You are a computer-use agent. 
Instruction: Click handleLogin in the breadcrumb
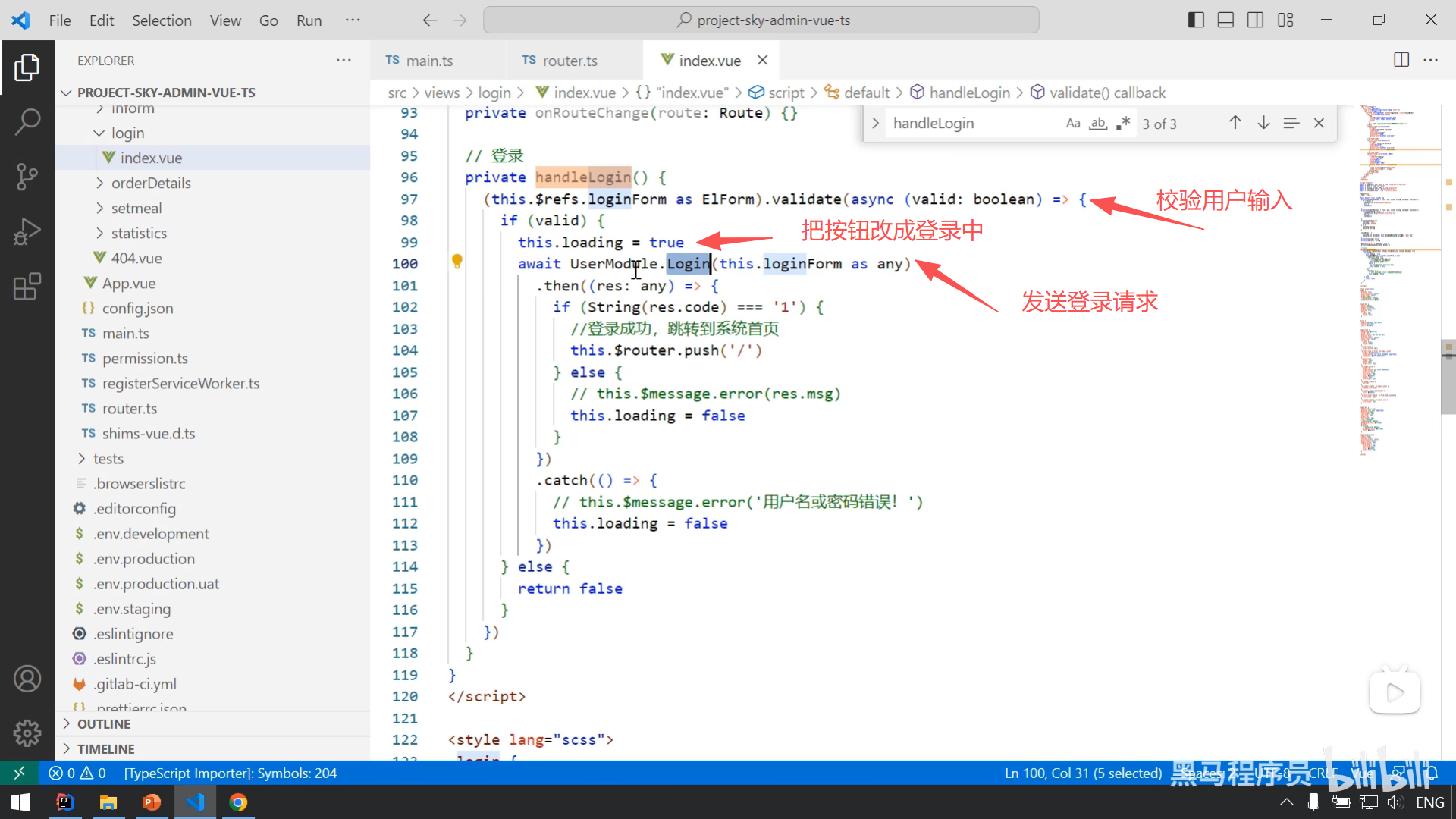pyautogui.click(x=969, y=93)
